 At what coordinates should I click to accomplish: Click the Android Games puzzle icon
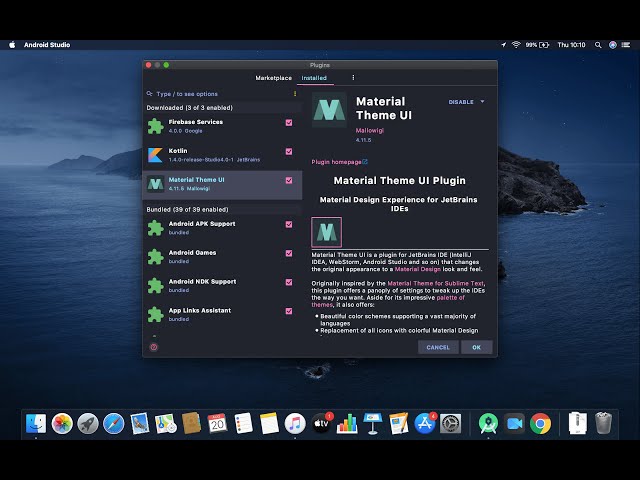(x=156, y=257)
